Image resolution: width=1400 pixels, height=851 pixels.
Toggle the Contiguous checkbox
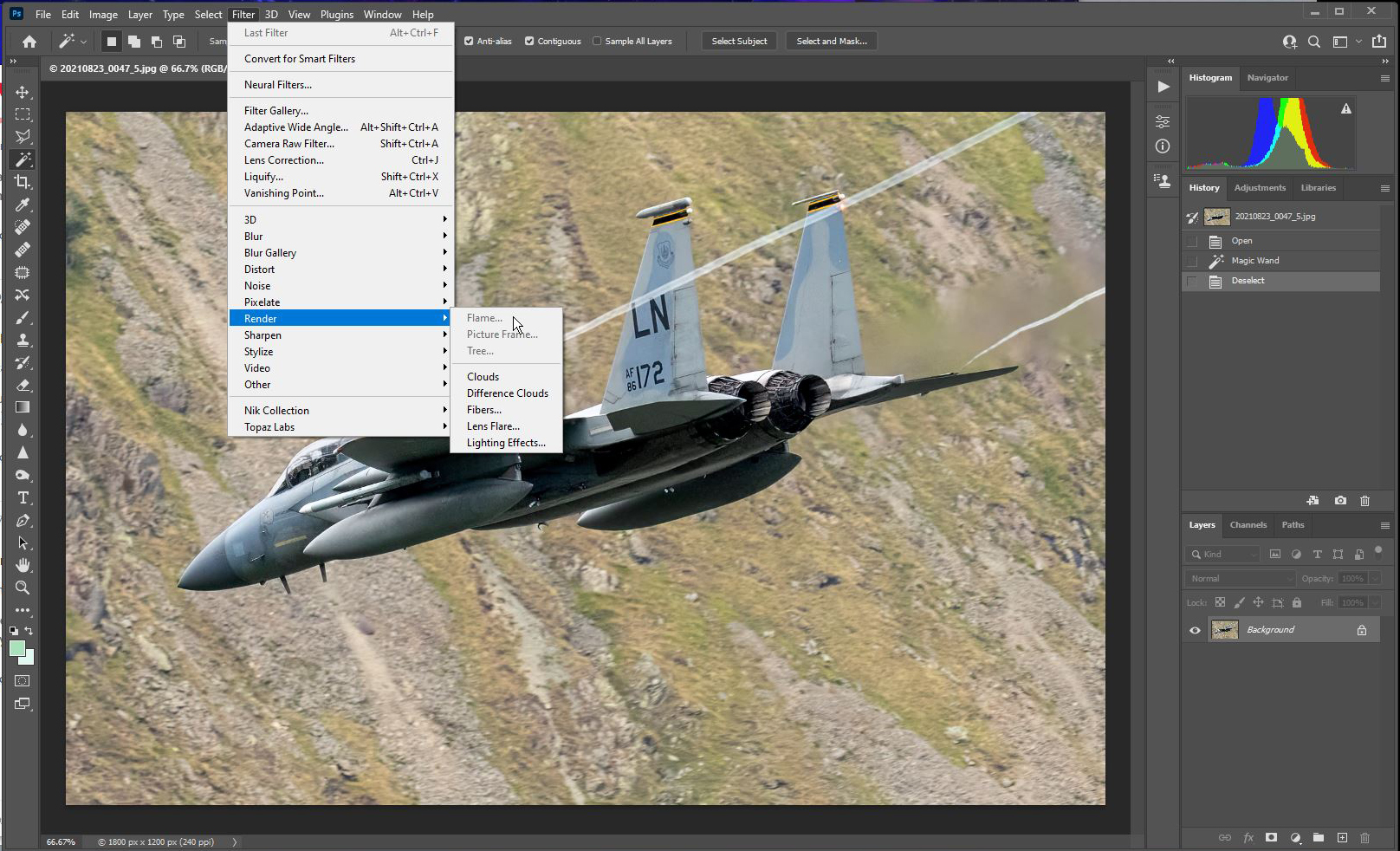point(530,41)
